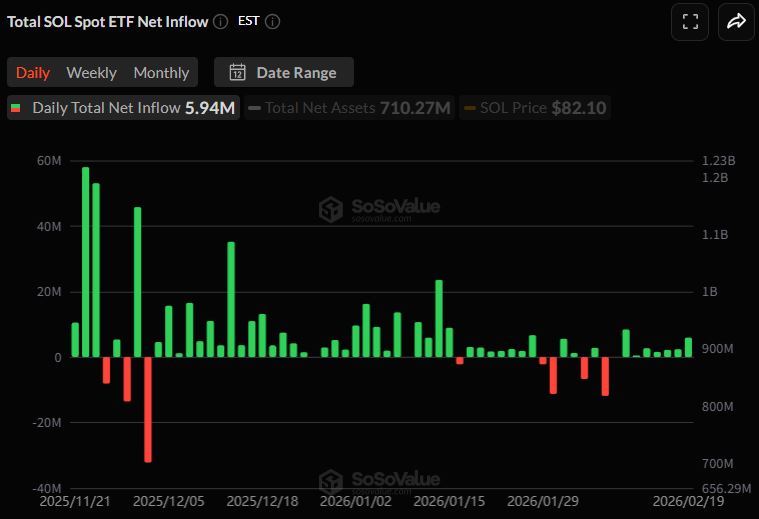Click the info icon next to EST
Viewport: 759px width, 519px height.
tap(272, 21)
